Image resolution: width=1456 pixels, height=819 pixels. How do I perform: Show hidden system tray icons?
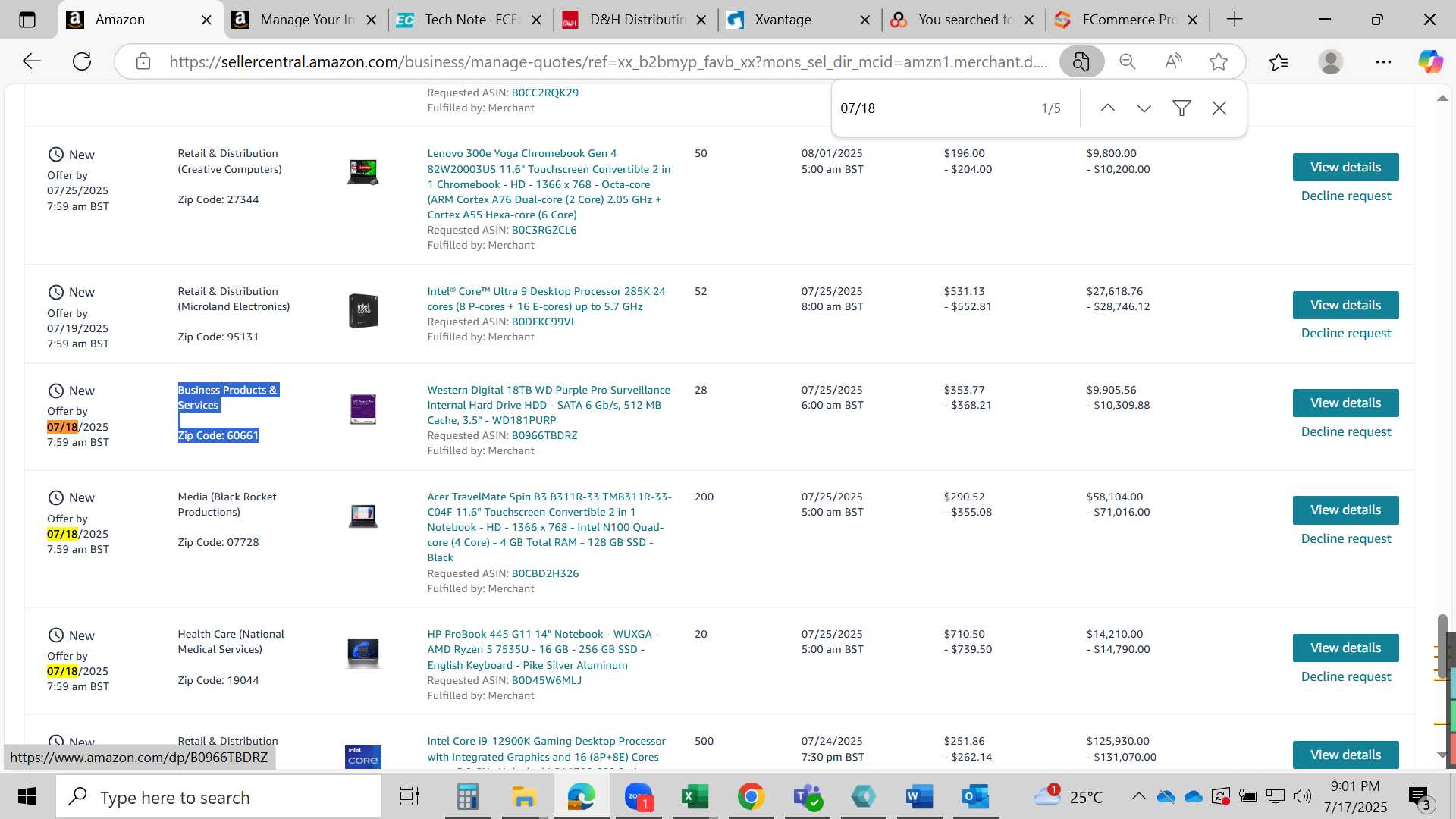(x=1138, y=796)
